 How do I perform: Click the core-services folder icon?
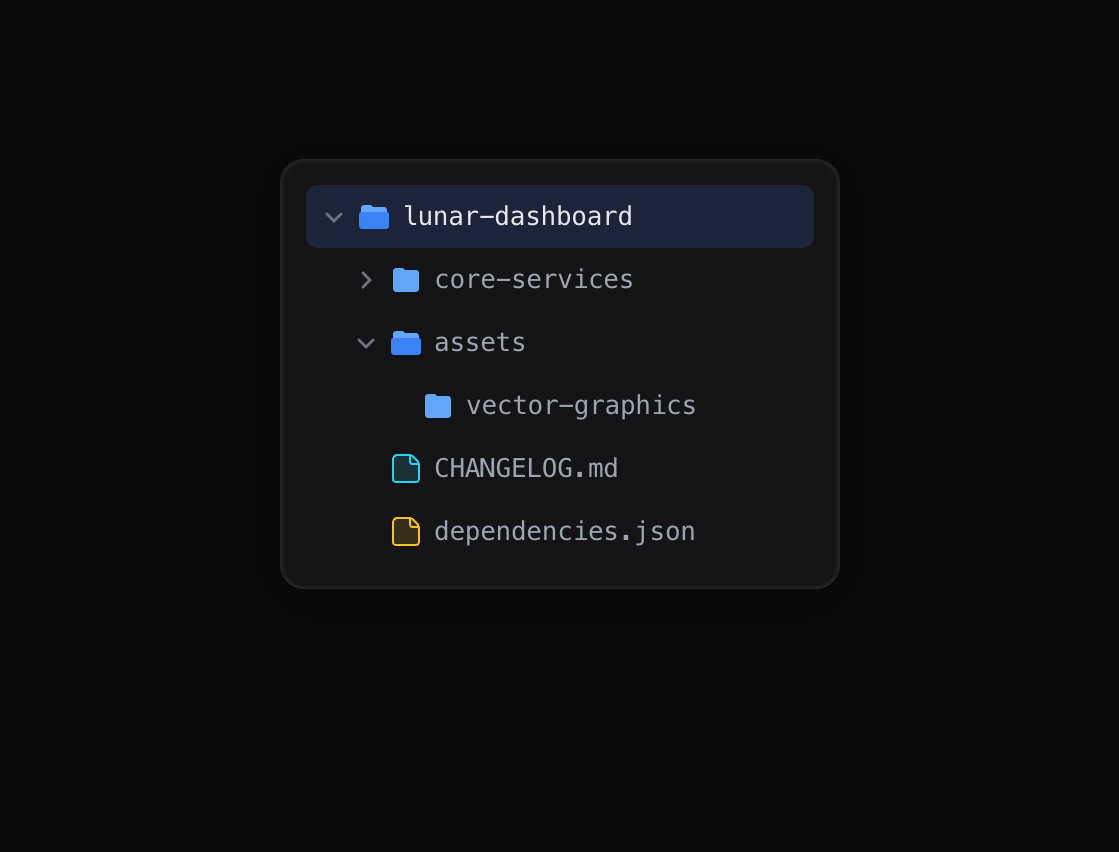(406, 280)
